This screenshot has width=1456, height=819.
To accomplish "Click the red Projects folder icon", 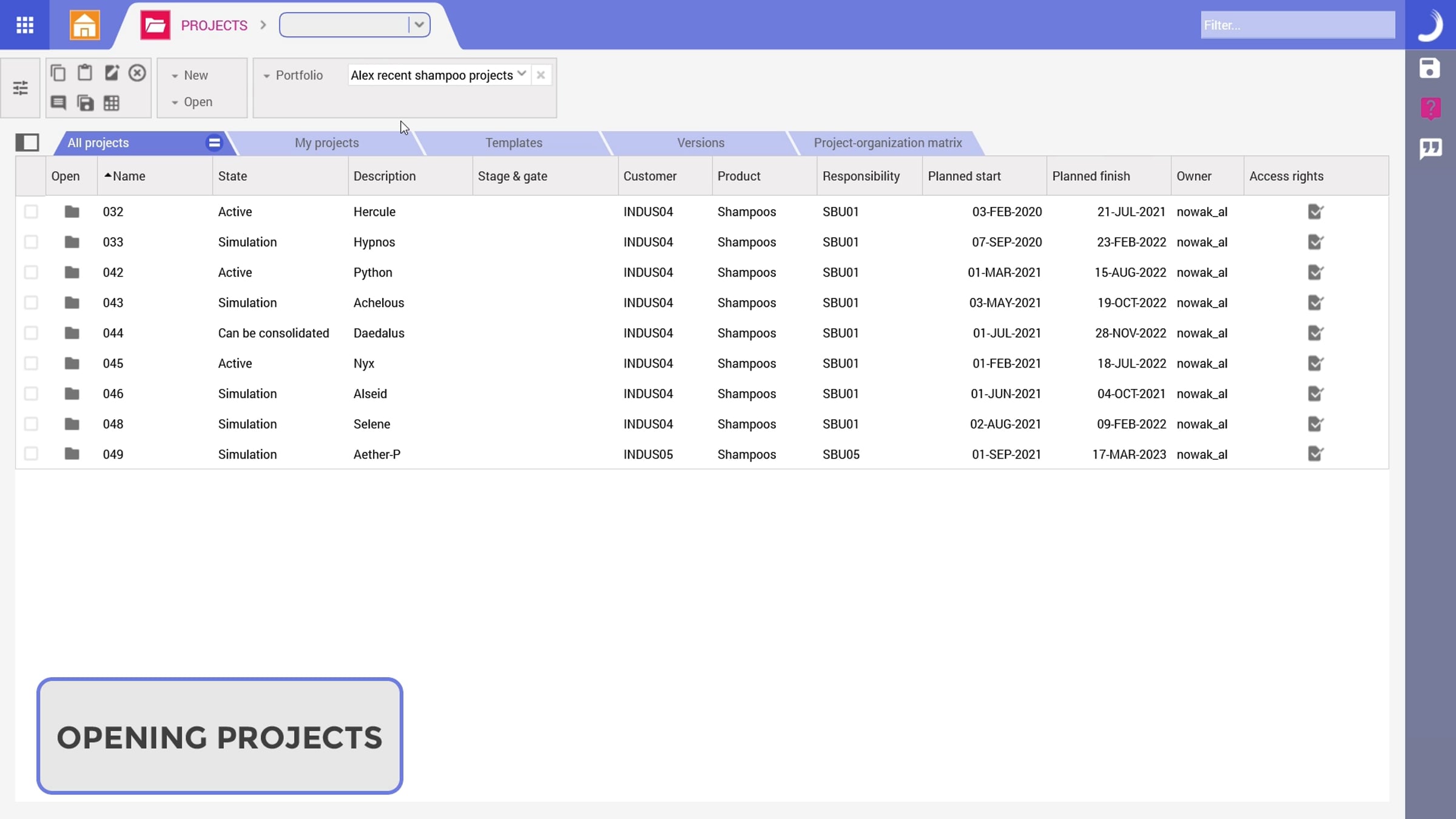I will tap(155, 25).
